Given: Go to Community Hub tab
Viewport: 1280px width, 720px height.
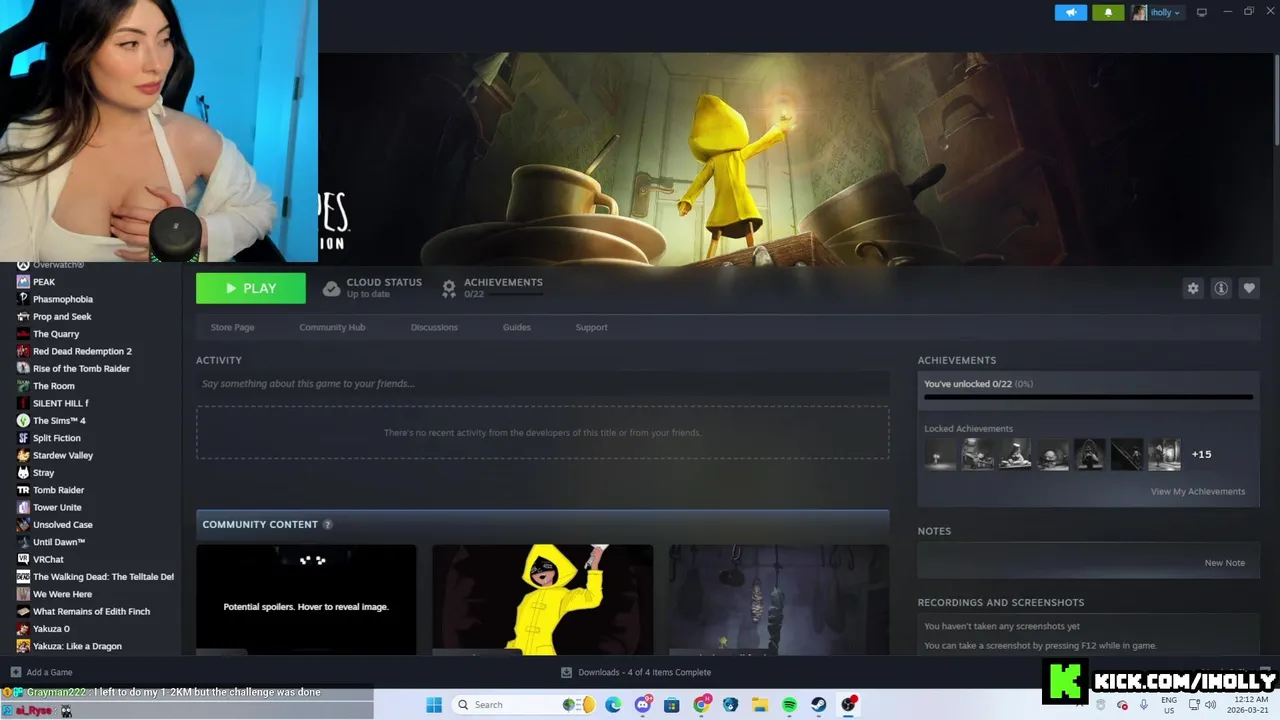Looking at the screenshot, I should click(x=332, y=327).
